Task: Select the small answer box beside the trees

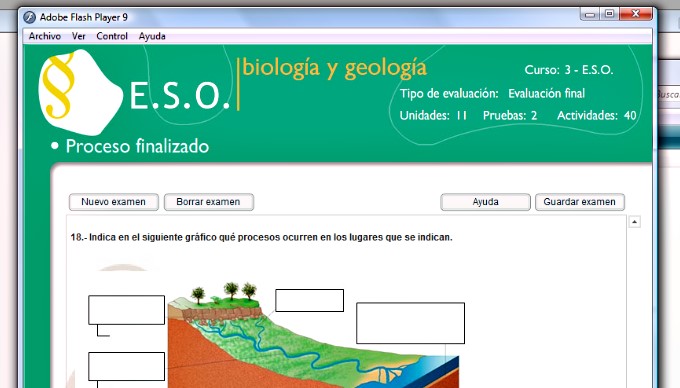Action: 310,300
